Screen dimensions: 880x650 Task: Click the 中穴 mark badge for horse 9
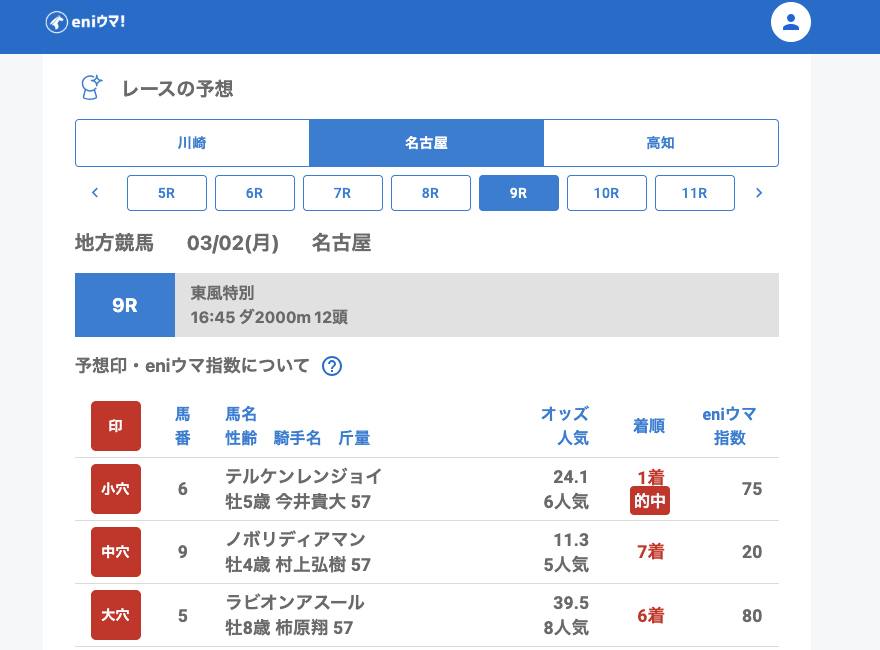[116, 552]
